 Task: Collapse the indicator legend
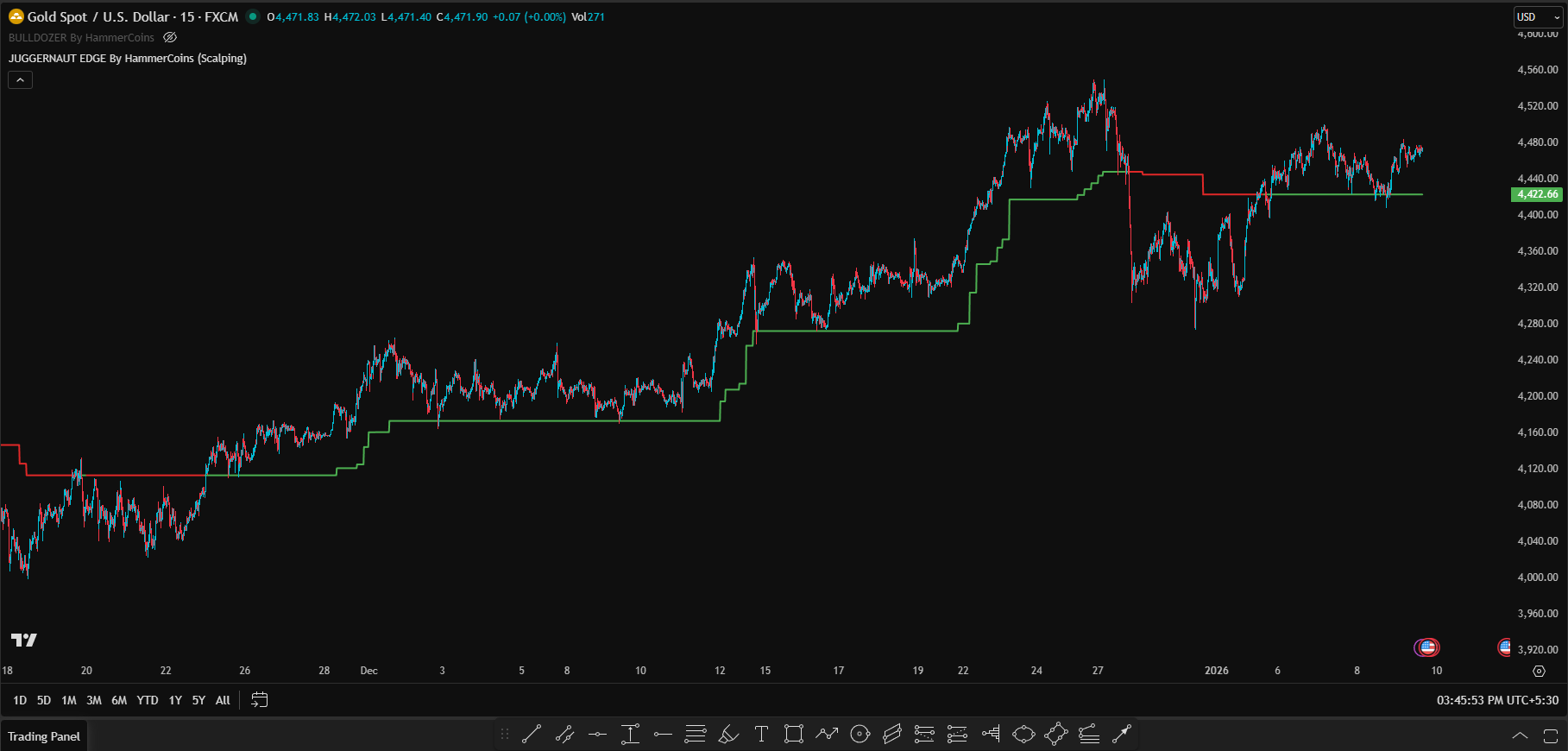[20, 80]
